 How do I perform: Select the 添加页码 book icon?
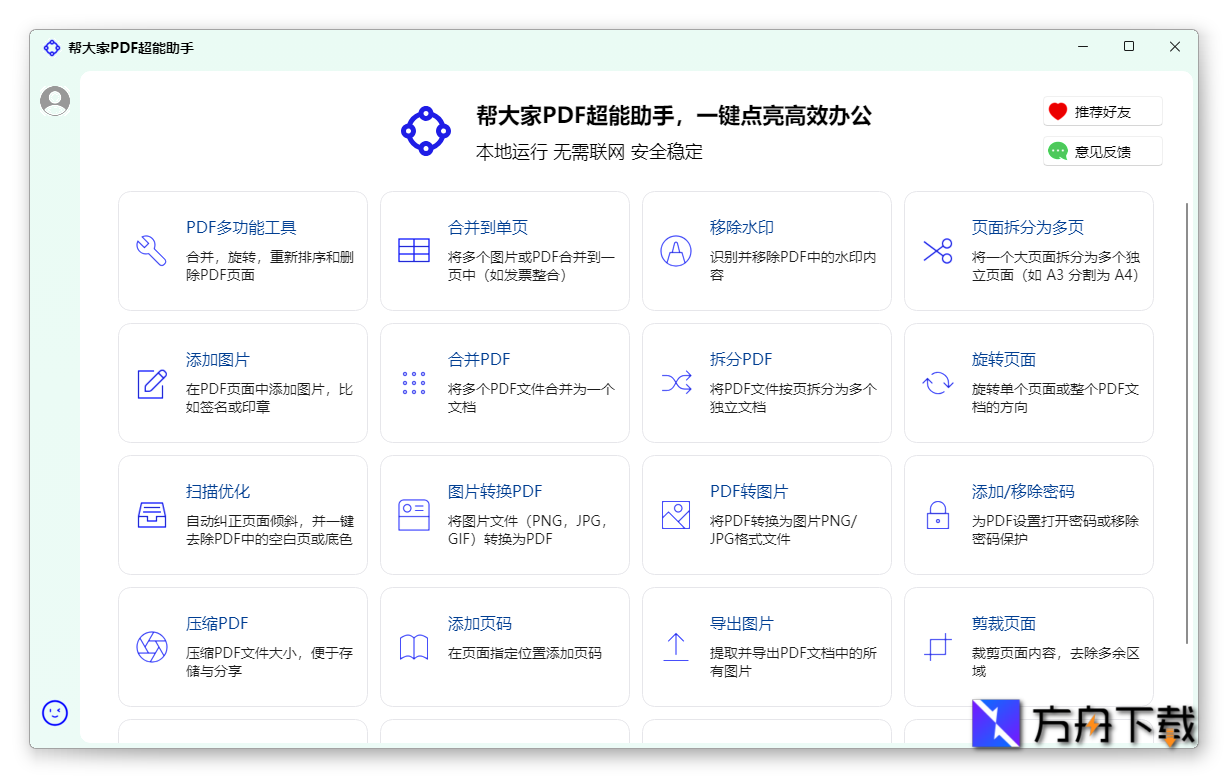pyautogui.click(x=414, y=647)
